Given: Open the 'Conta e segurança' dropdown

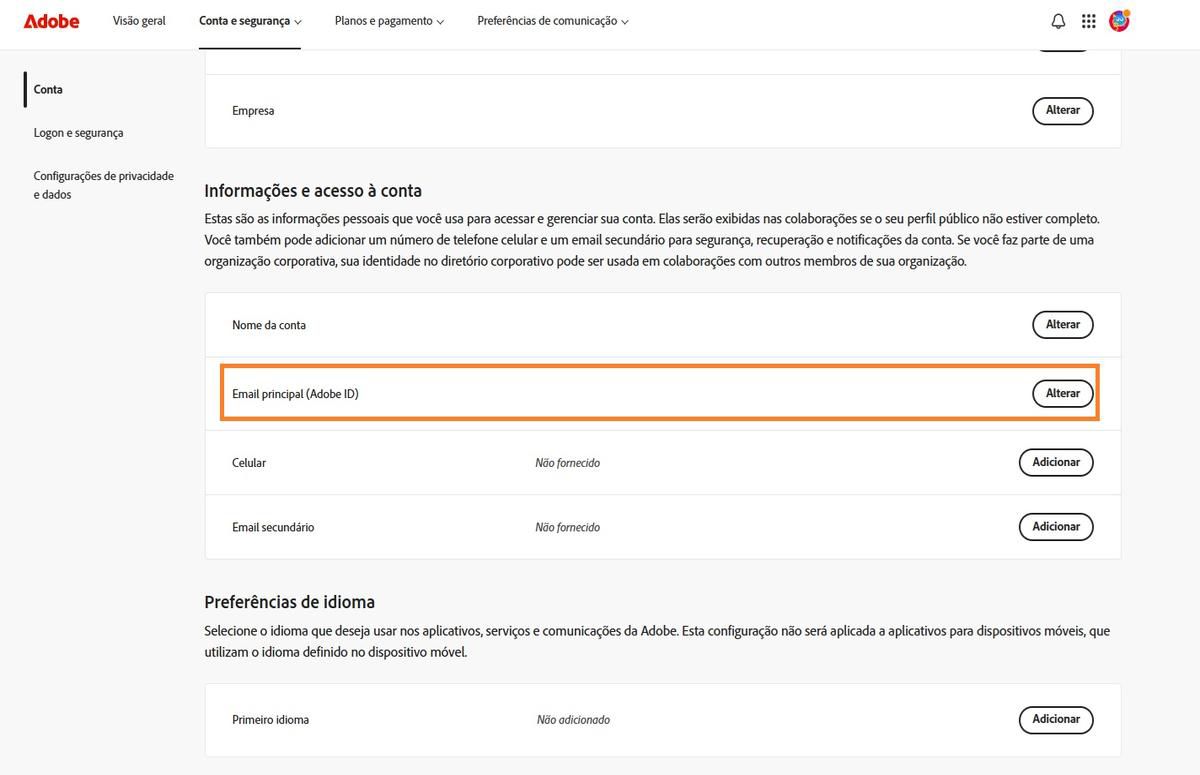Looking at the screenshot, I should pyautogui.click(x=249, y=20).
